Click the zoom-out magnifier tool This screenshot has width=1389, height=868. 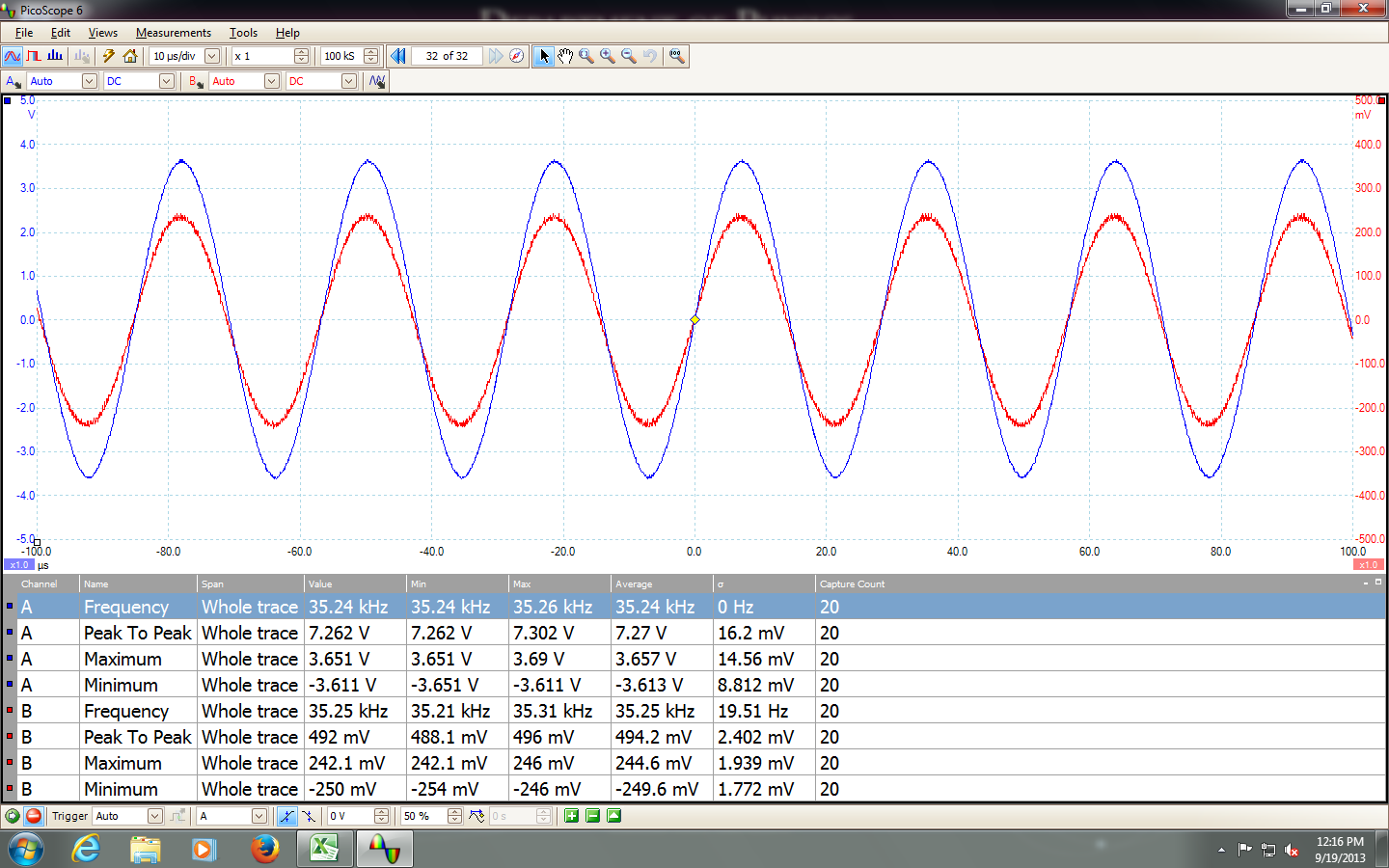[629, 56]
